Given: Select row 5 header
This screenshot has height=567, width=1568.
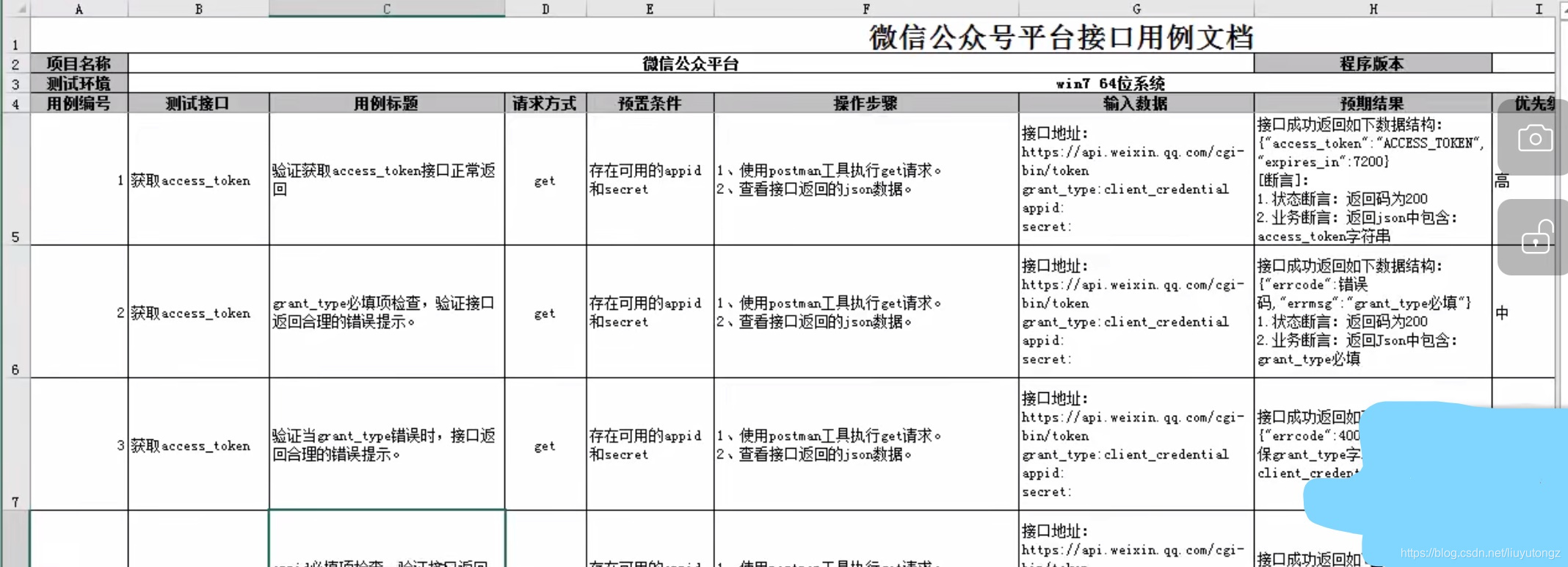Looking at the screenshot, I should pyautogui.click(x=15, y=179).
